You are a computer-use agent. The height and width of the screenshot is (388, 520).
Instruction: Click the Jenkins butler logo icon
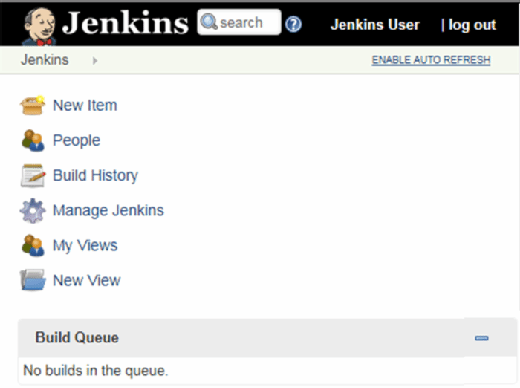point(39,26)
